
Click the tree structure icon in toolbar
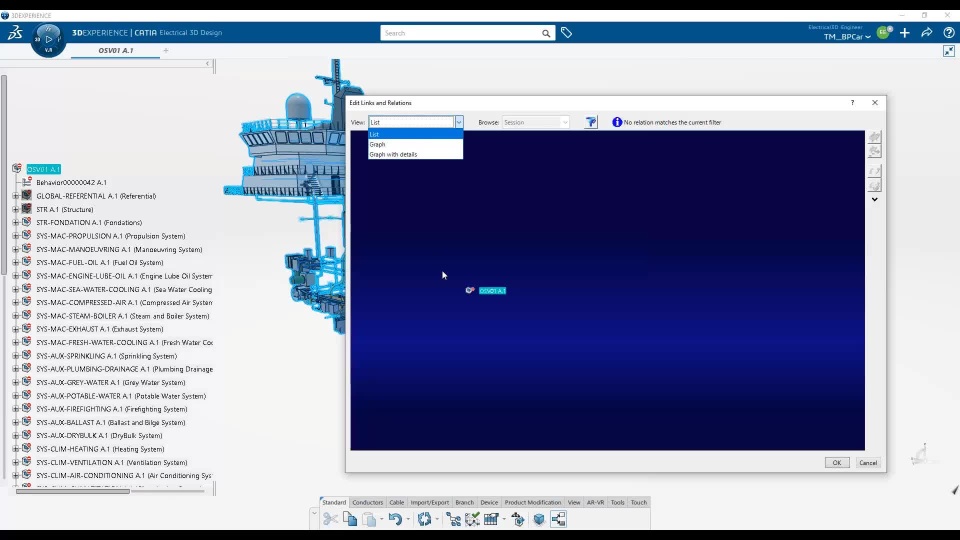(x=454, y=519)
